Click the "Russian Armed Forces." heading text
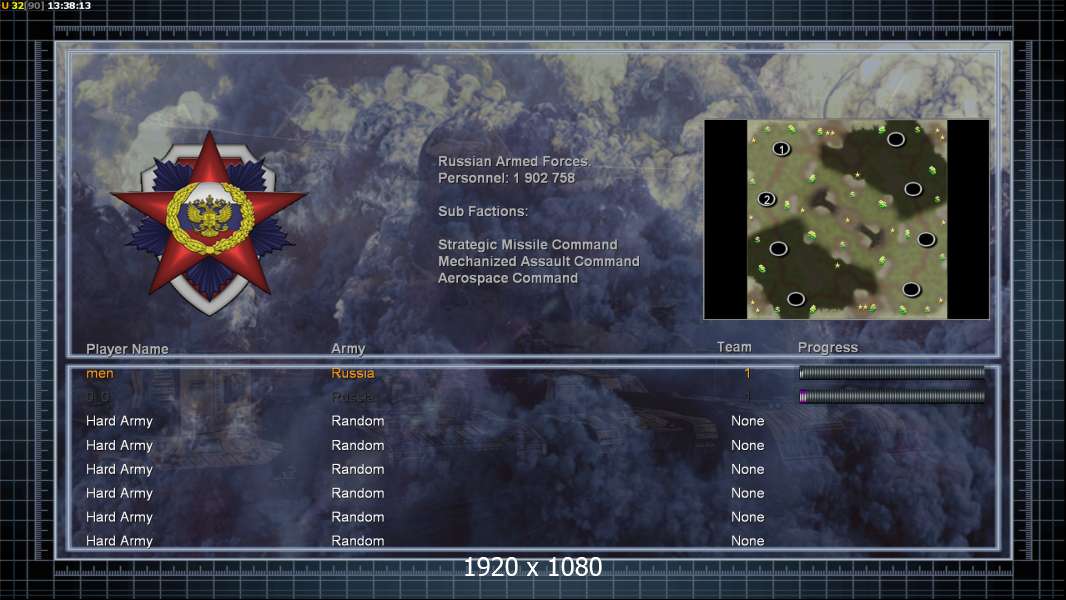Image resolution: width=1066 pixels, height=600 pixels. [514, 161]
